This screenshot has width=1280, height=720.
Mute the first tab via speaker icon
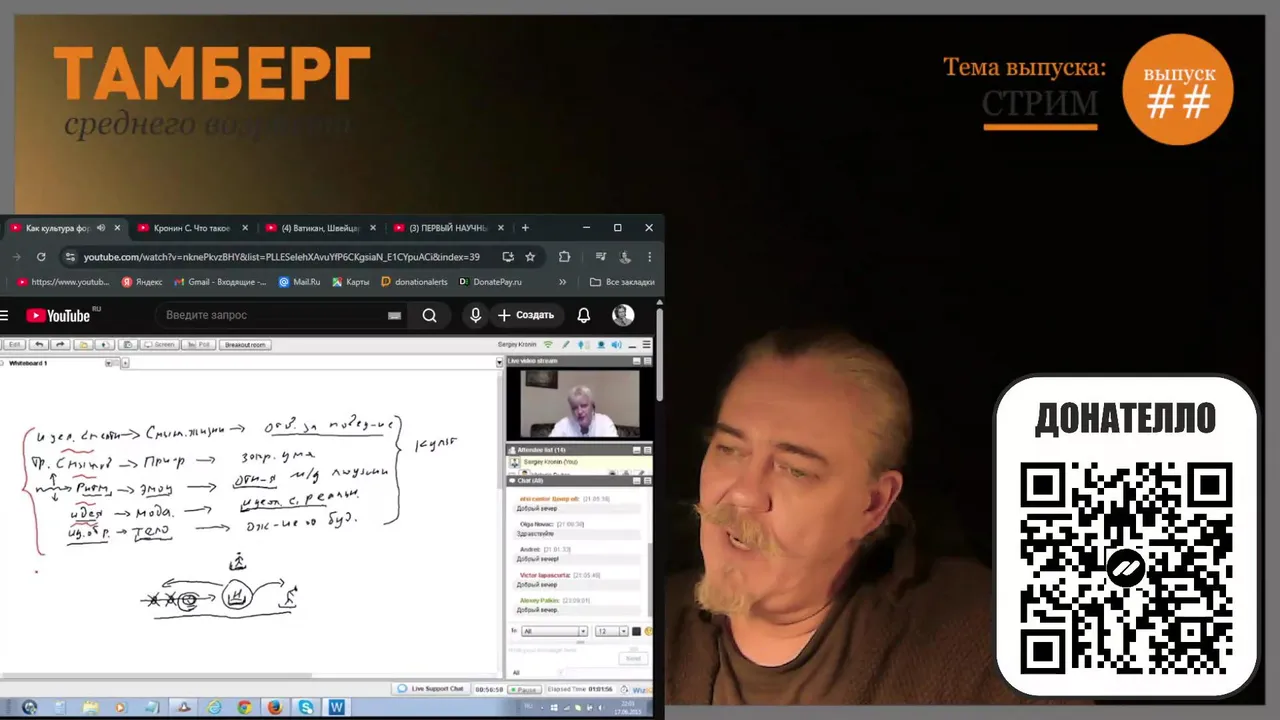pos(101,228)
